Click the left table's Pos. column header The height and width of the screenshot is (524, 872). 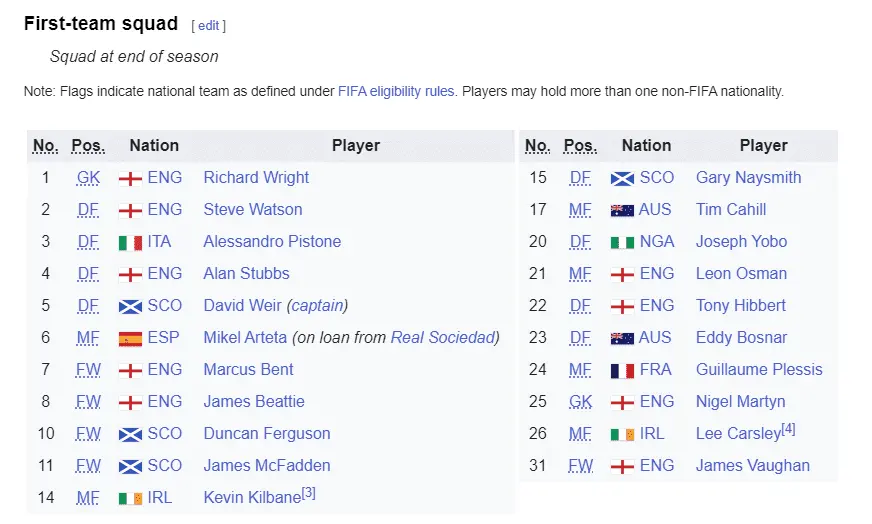[88, 146]
